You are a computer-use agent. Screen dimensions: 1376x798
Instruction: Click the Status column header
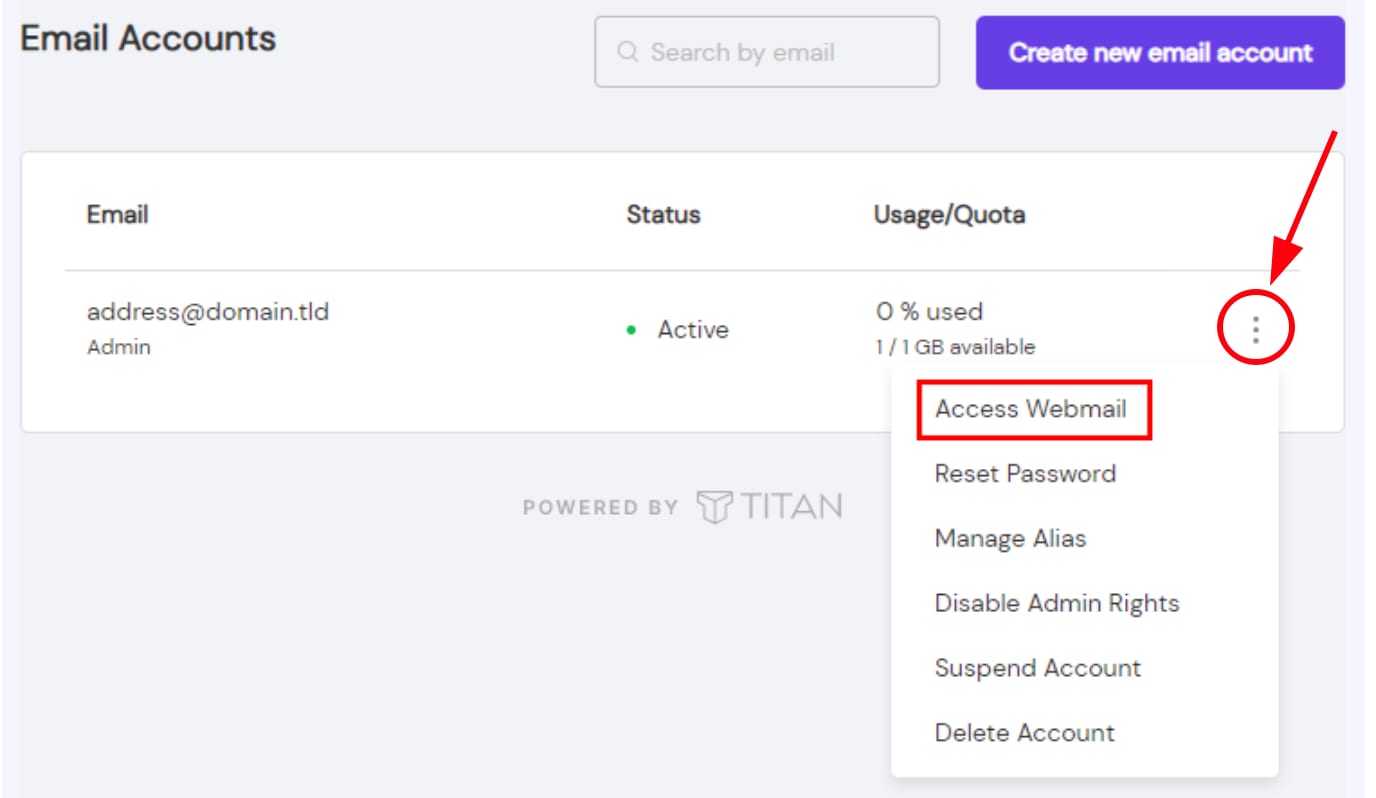[663, 213]
